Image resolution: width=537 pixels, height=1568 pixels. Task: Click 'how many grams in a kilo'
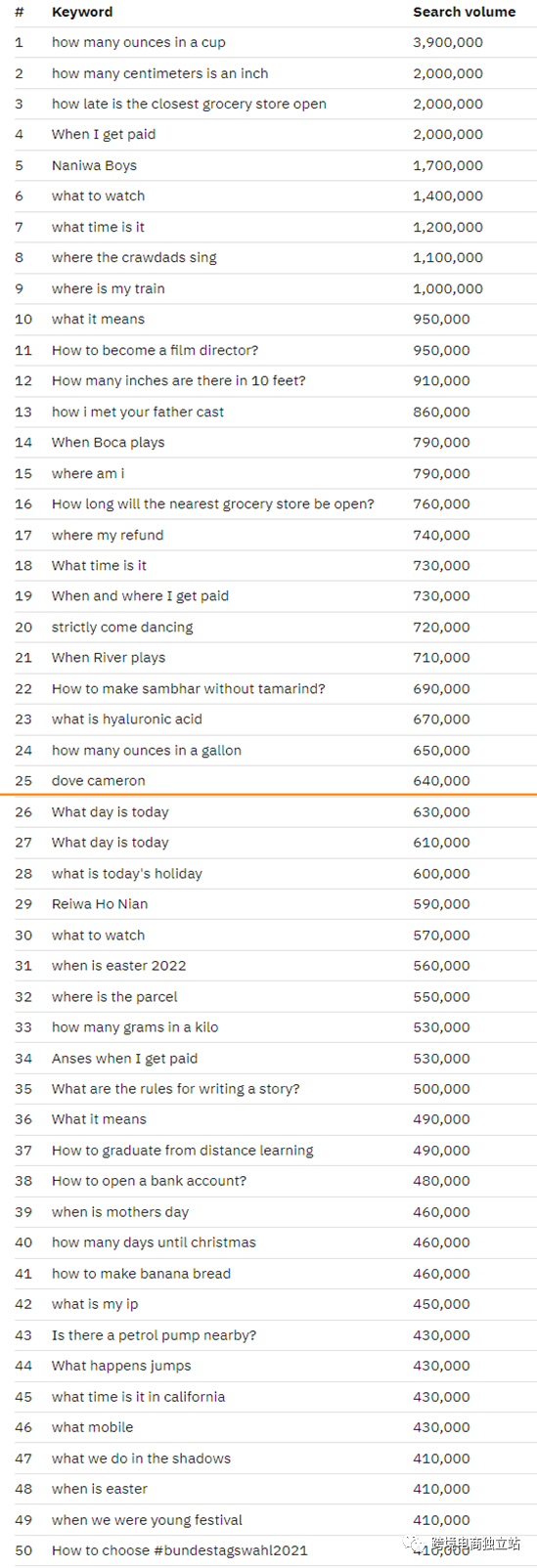(135, 1026)
